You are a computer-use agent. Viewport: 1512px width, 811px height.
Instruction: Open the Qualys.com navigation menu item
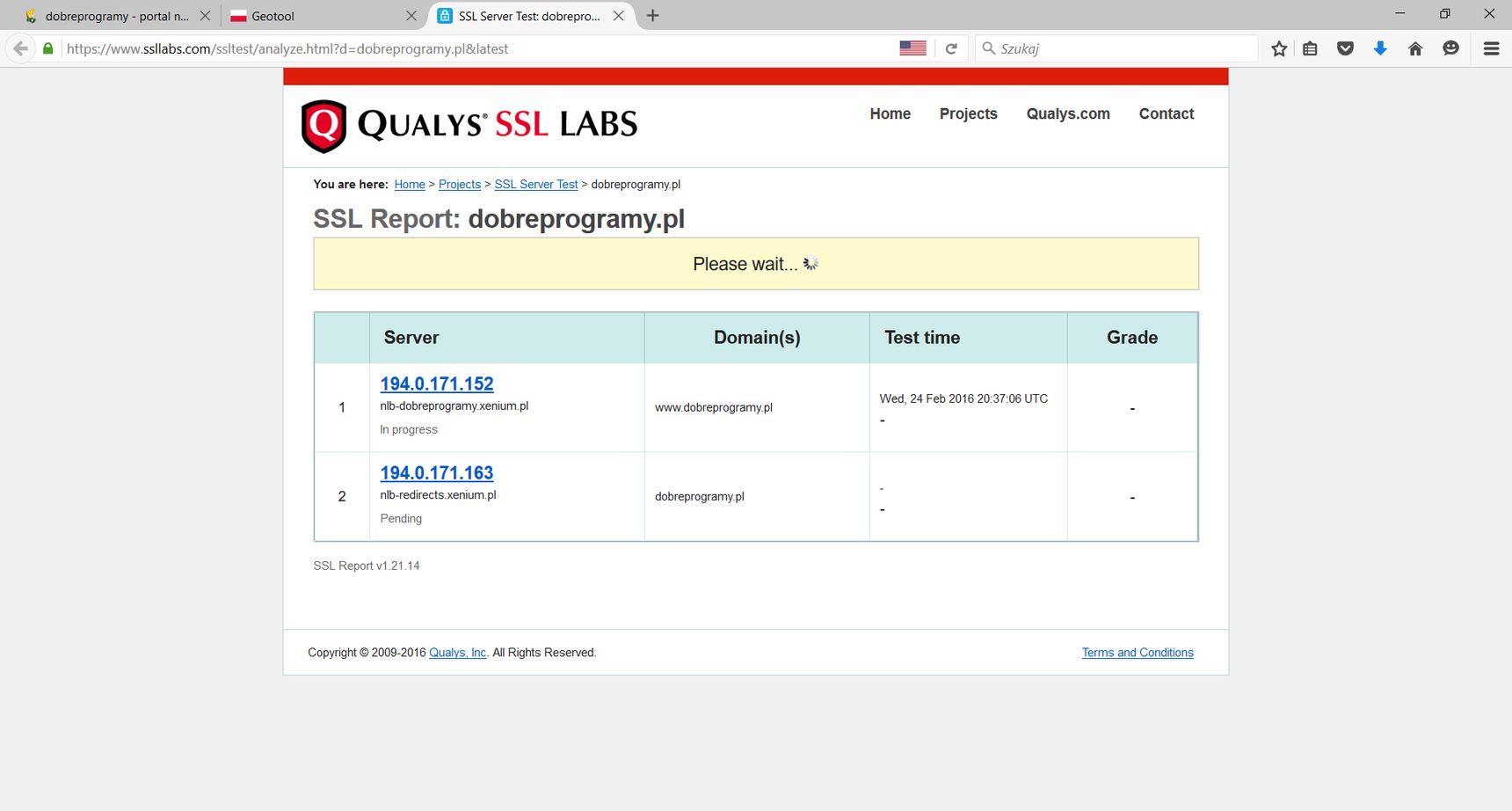point(1068,113)
